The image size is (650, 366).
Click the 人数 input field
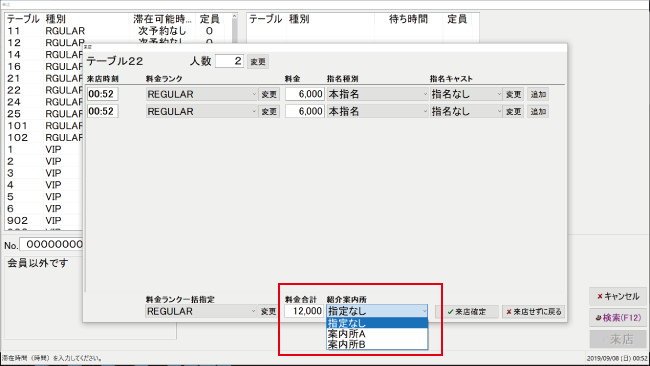[x=229, y=61]
